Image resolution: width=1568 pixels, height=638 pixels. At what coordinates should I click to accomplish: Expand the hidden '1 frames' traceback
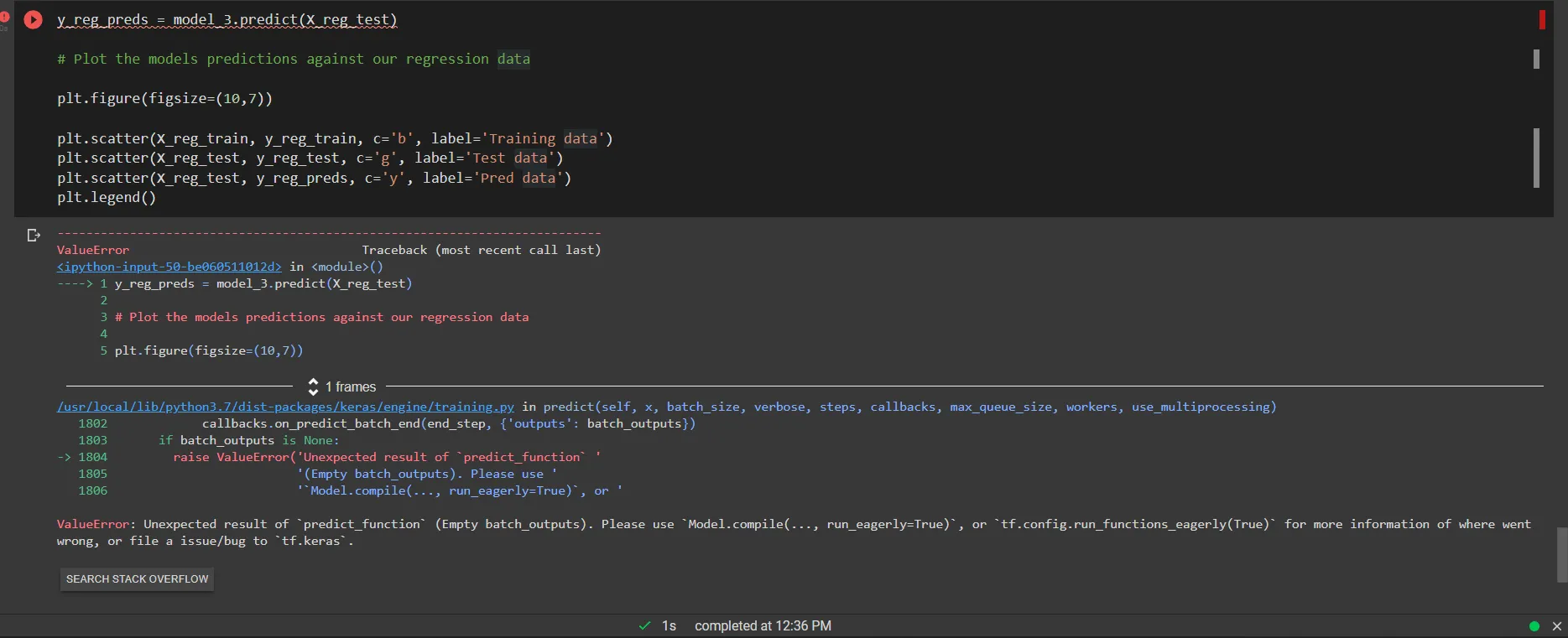[x=342, y=386]
